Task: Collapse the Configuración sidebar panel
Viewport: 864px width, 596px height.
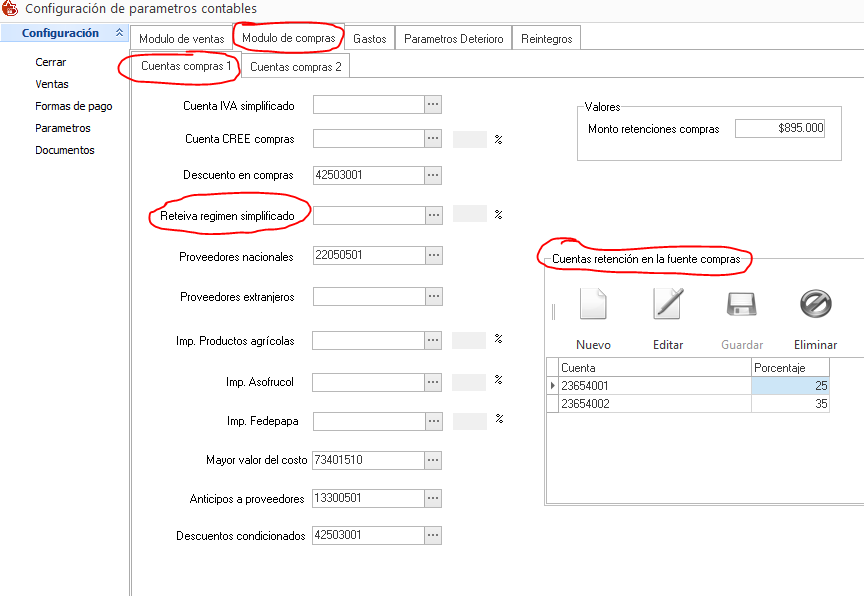Action: coord(120,33)
